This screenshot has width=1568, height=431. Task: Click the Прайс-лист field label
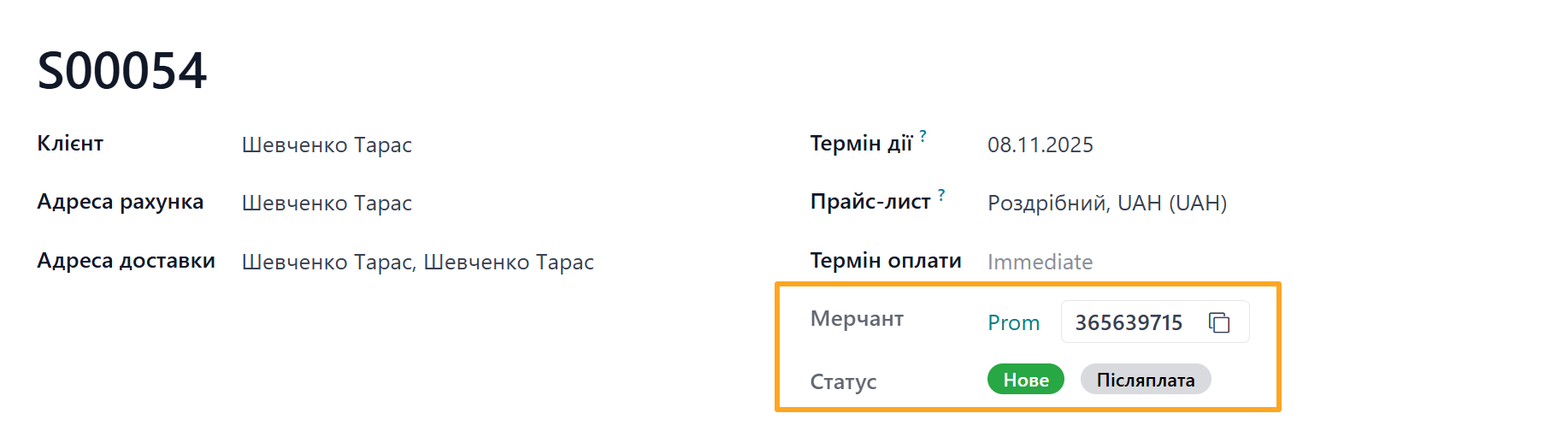870,202
